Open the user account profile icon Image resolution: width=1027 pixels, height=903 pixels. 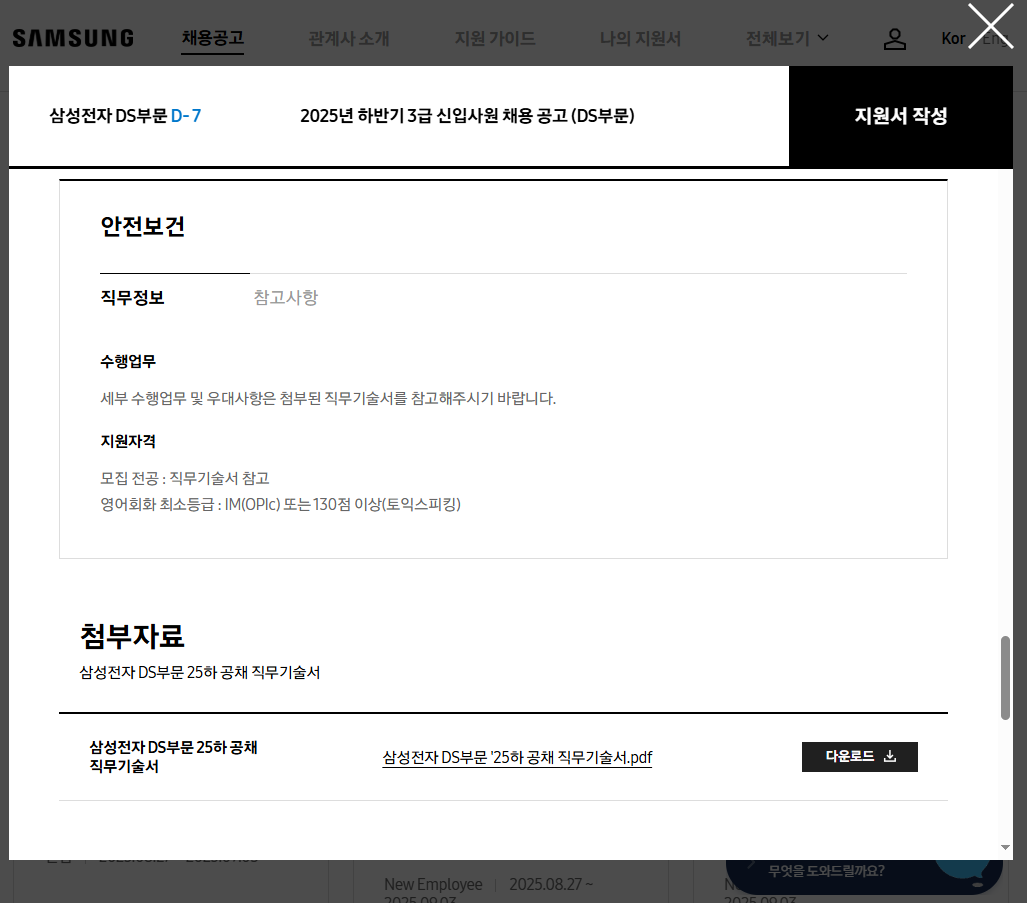click(x=895, y=39)
